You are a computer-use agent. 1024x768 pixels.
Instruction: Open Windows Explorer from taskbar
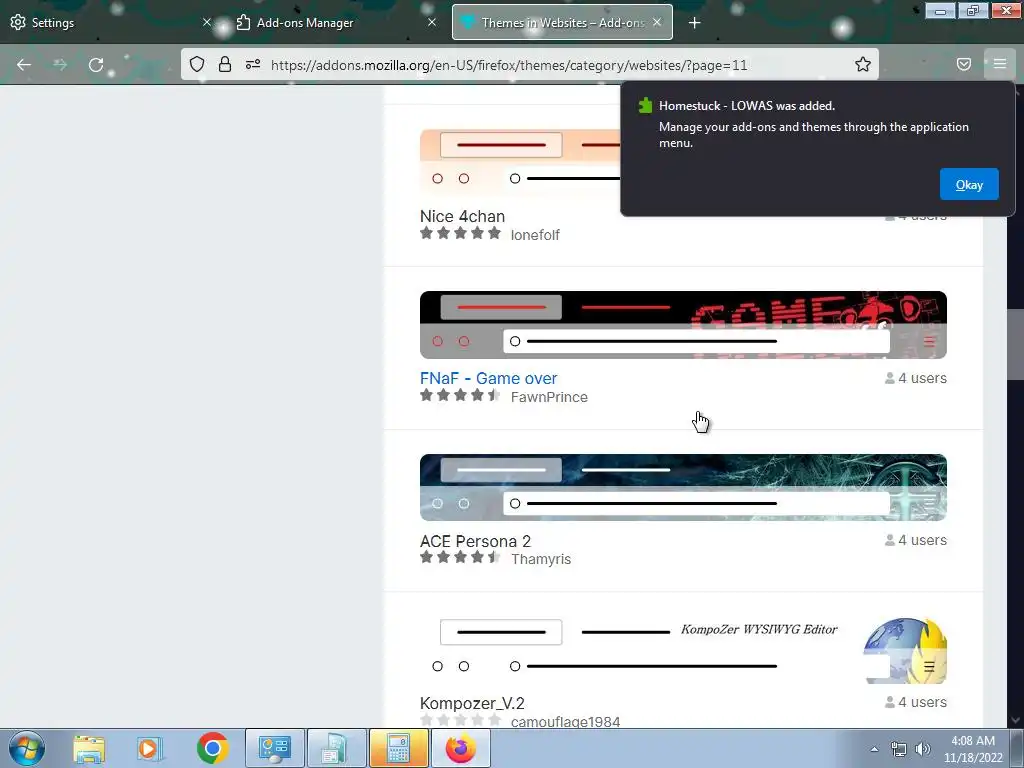coord(89,748)
